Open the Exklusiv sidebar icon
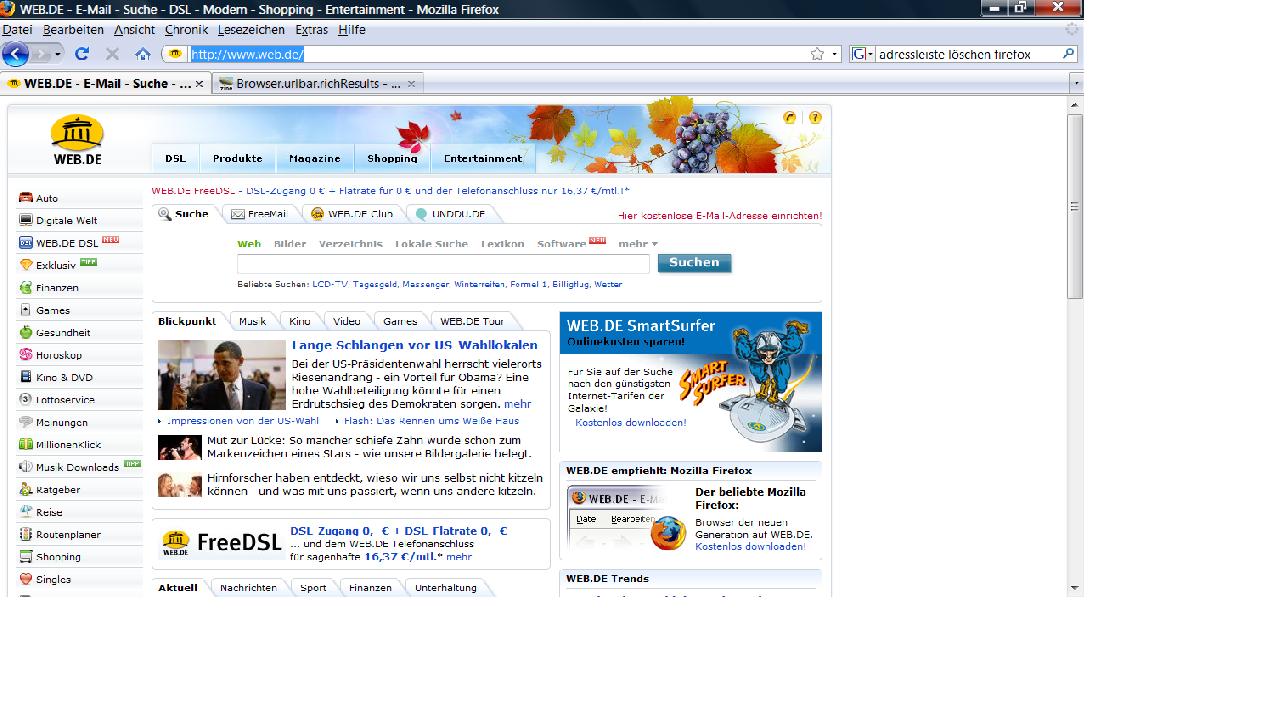 coord(26,265)
